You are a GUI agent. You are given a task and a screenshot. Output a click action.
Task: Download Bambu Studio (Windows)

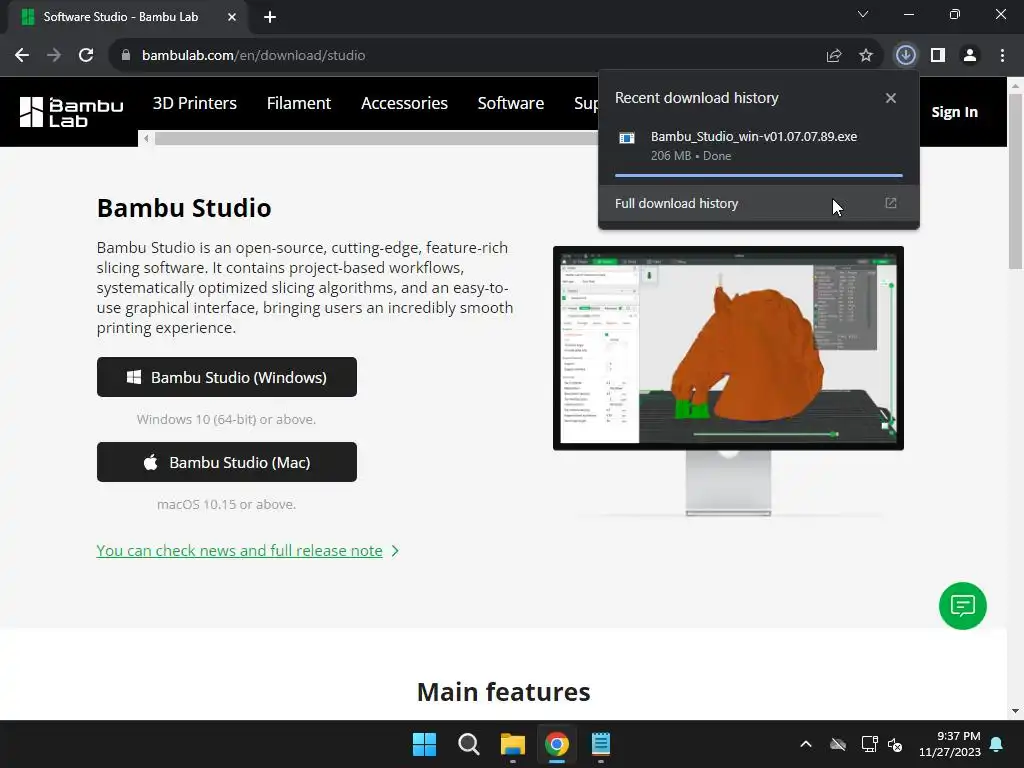point(227,377)
